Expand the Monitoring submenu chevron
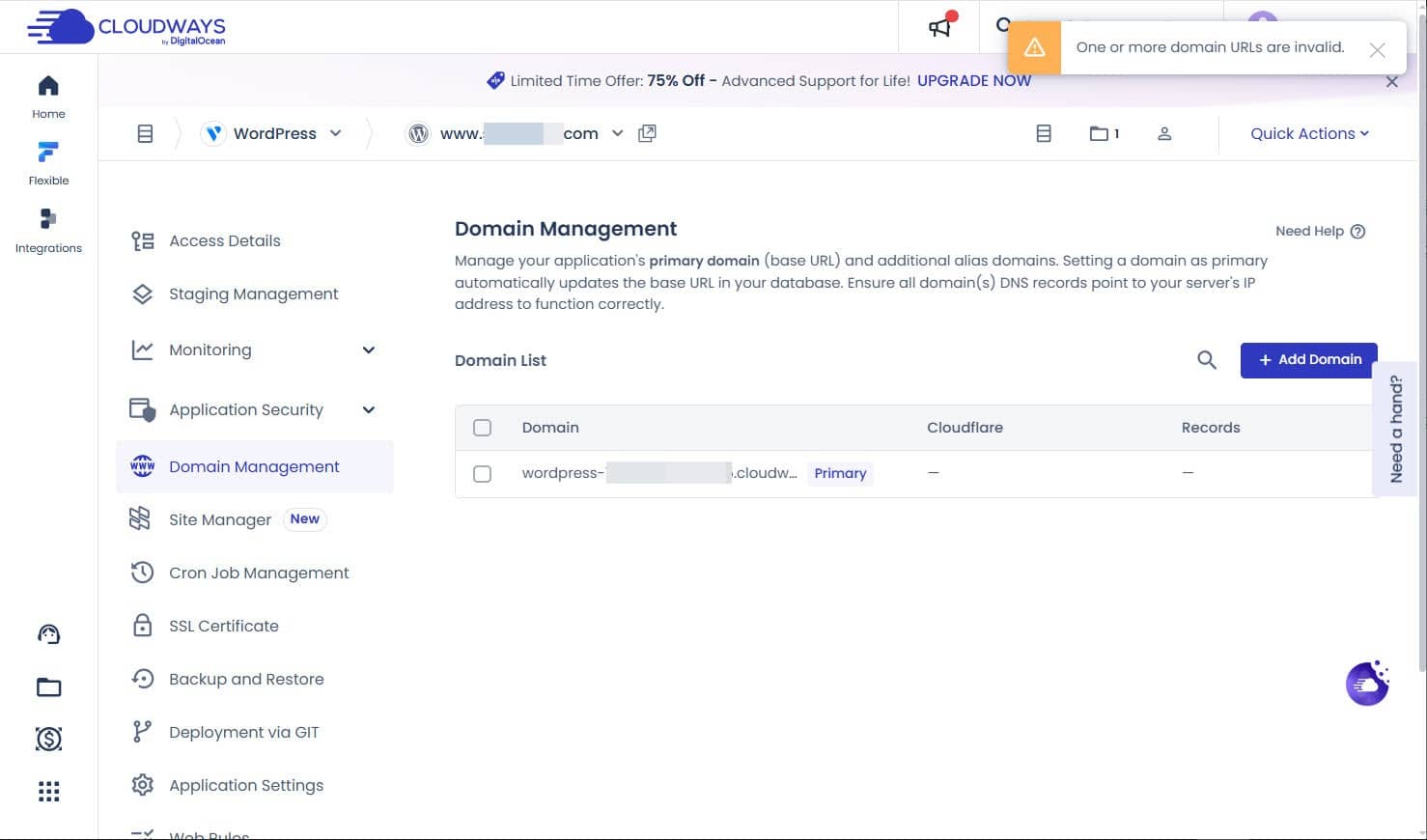The width and height of the screenshot is (1427, 840). pyautogui.click(x=368, y=350)
